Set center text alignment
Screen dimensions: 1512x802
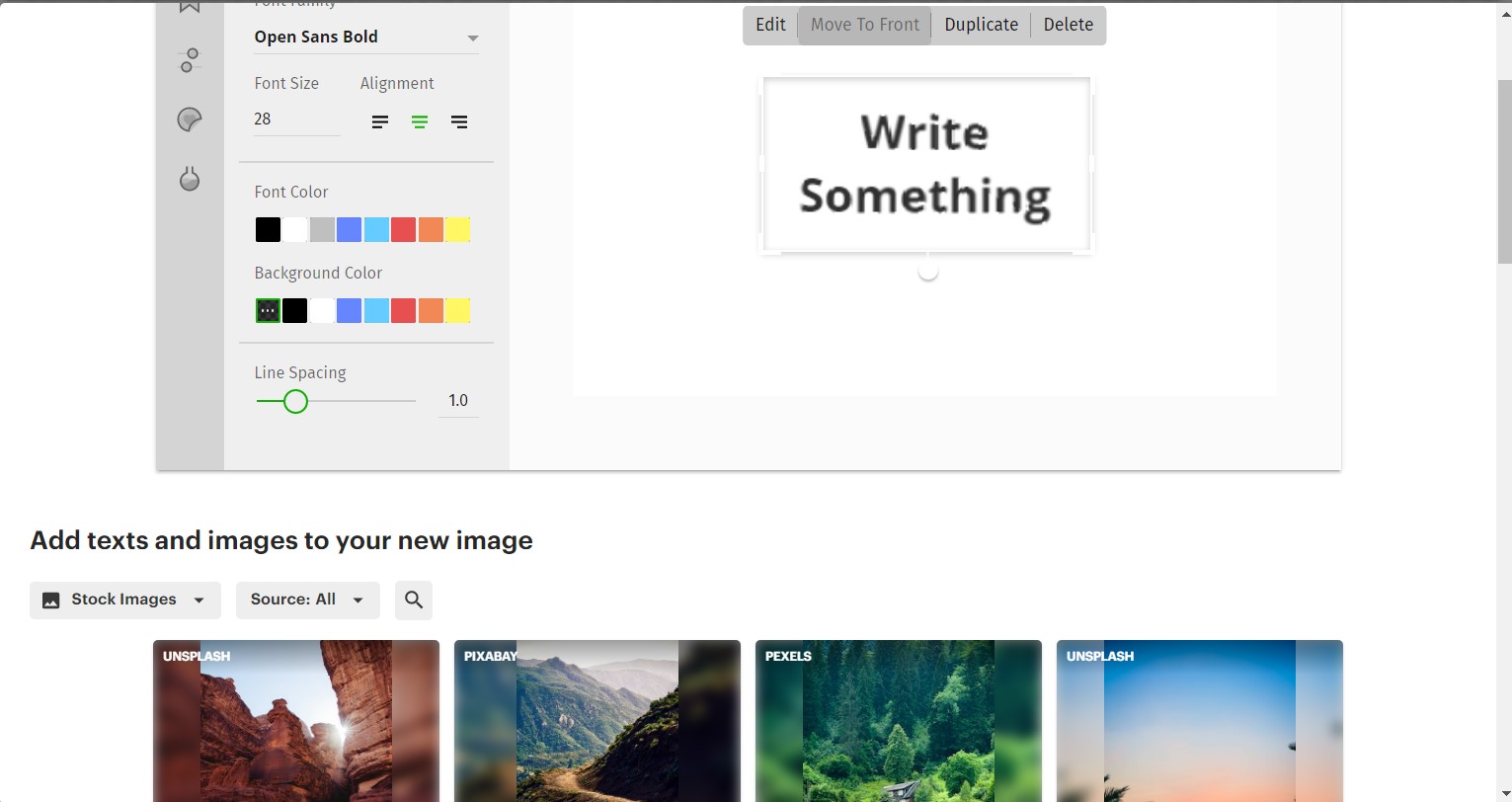pyautogui.click(x=420, y=122)
